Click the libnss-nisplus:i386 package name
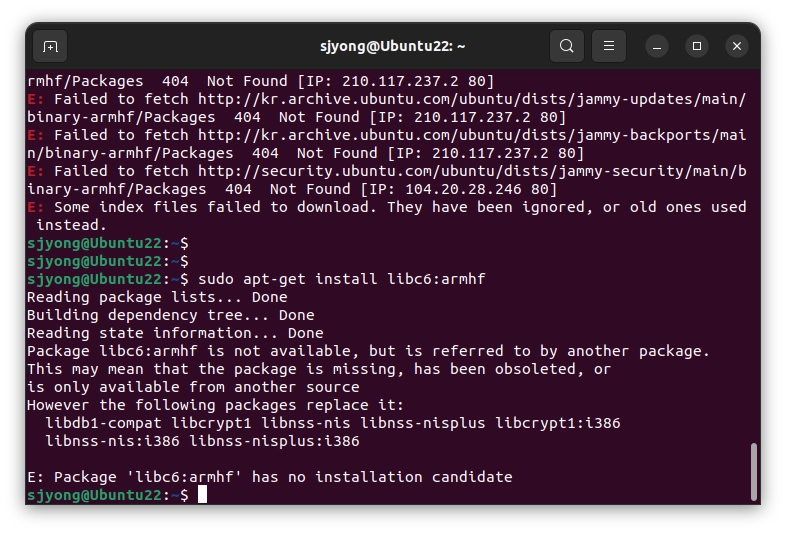786x533 pixels. [274, 441]
